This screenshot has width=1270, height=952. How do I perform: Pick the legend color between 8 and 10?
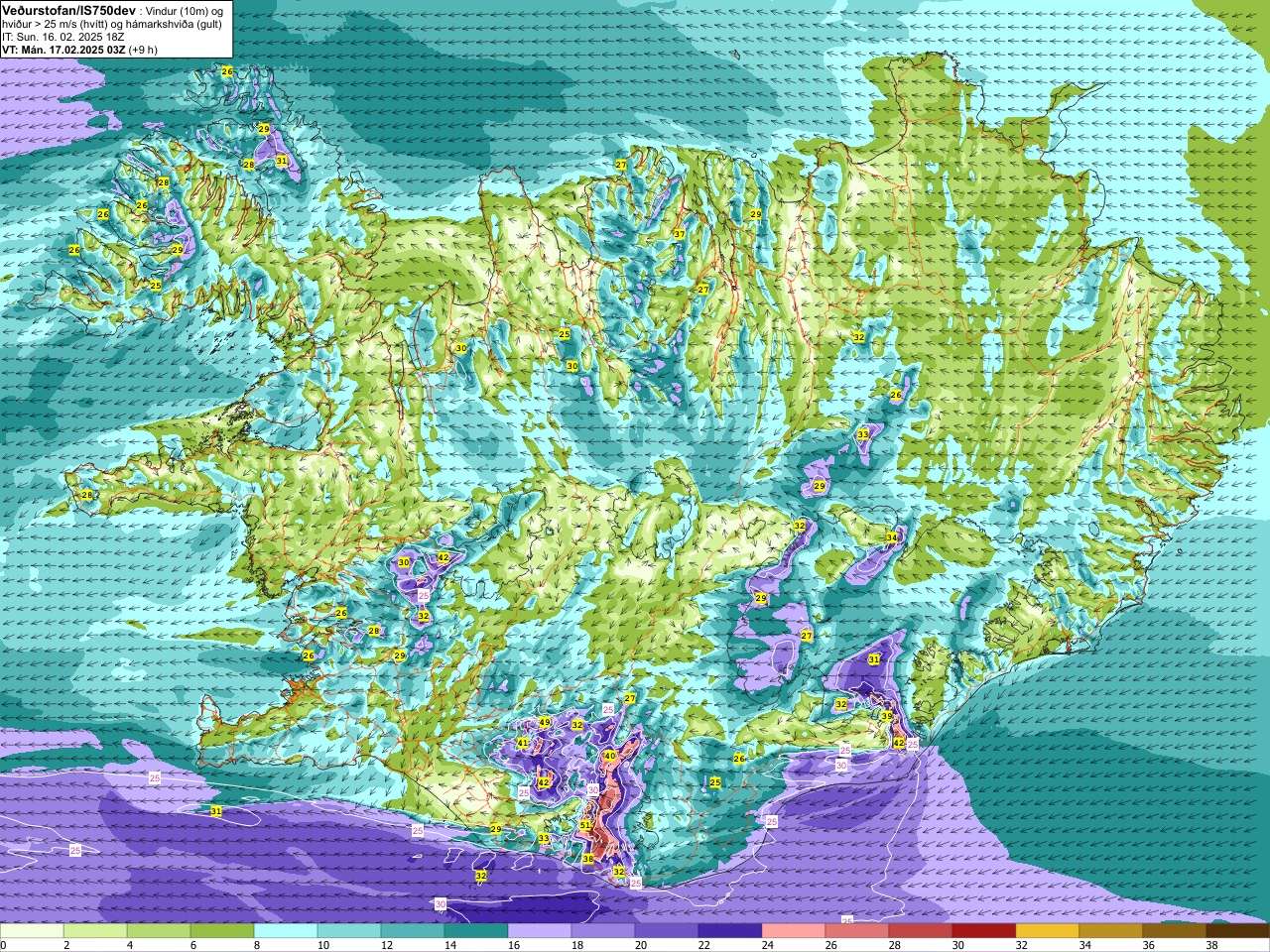tap(286, 931)
